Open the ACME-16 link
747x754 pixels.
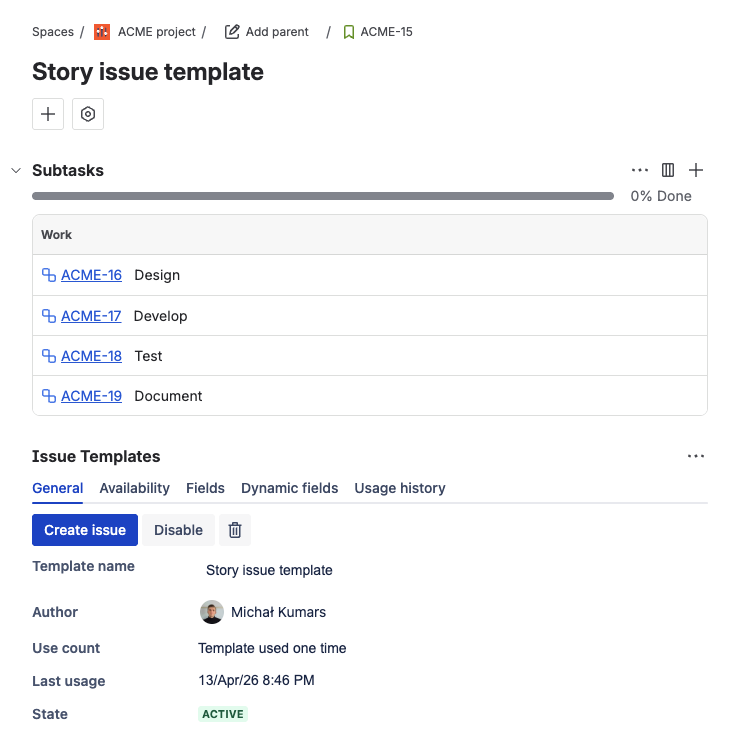[x=91, y=275]
